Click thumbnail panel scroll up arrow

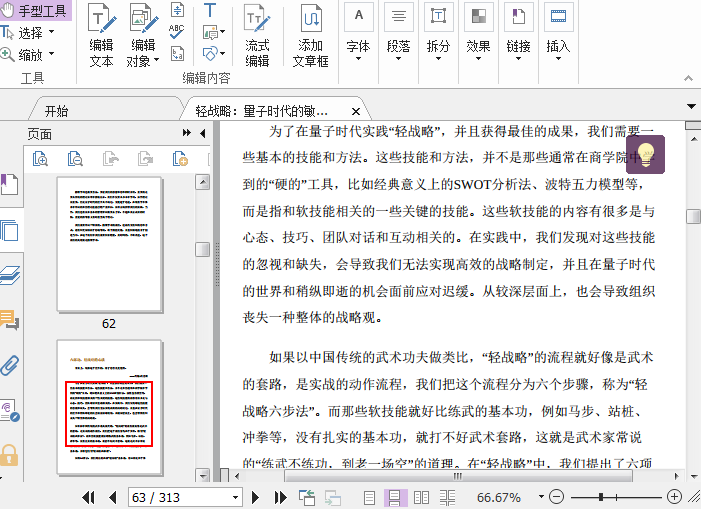pos(203,182)
